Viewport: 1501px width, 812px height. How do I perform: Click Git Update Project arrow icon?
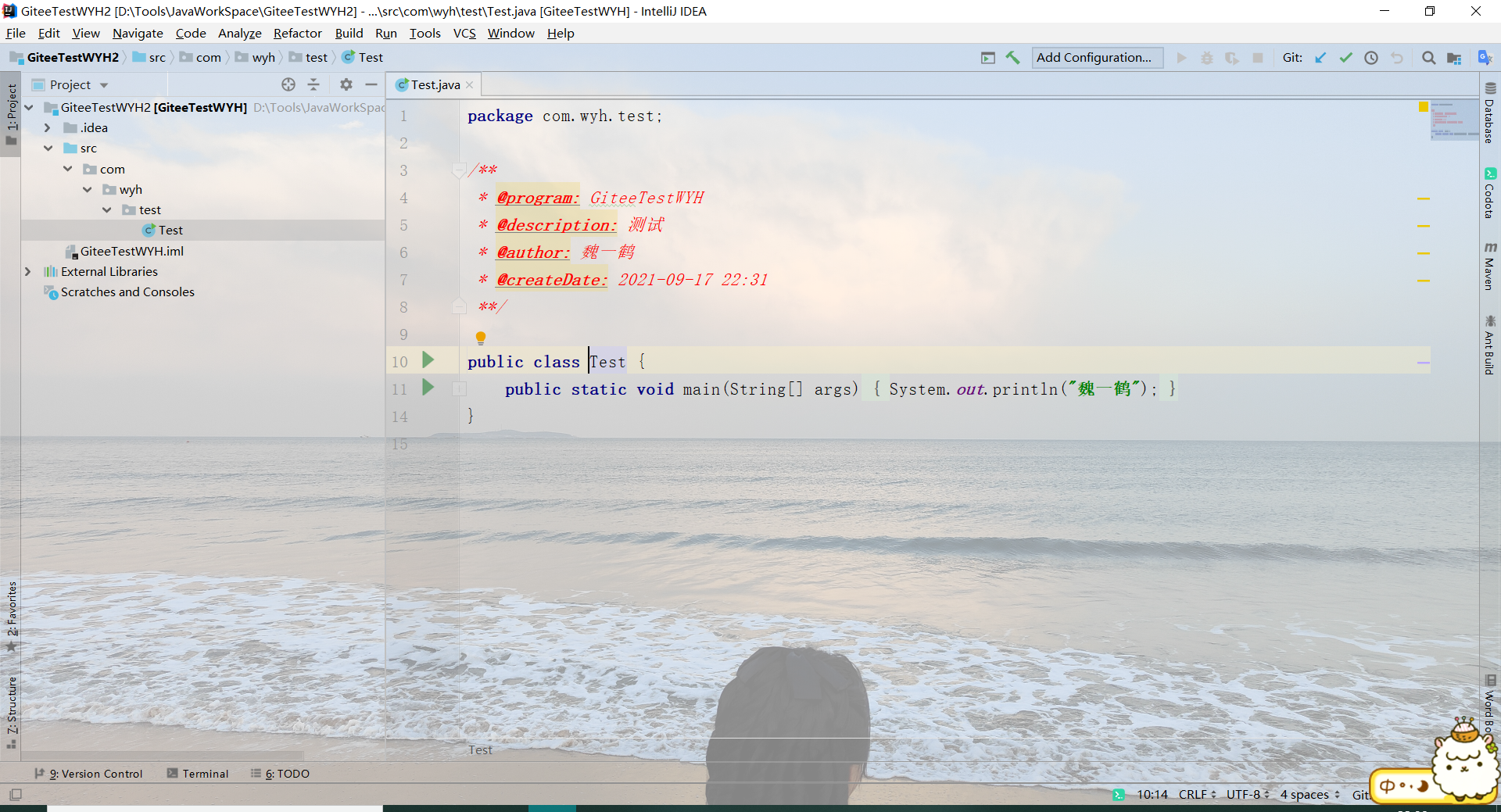(1320, 58)
